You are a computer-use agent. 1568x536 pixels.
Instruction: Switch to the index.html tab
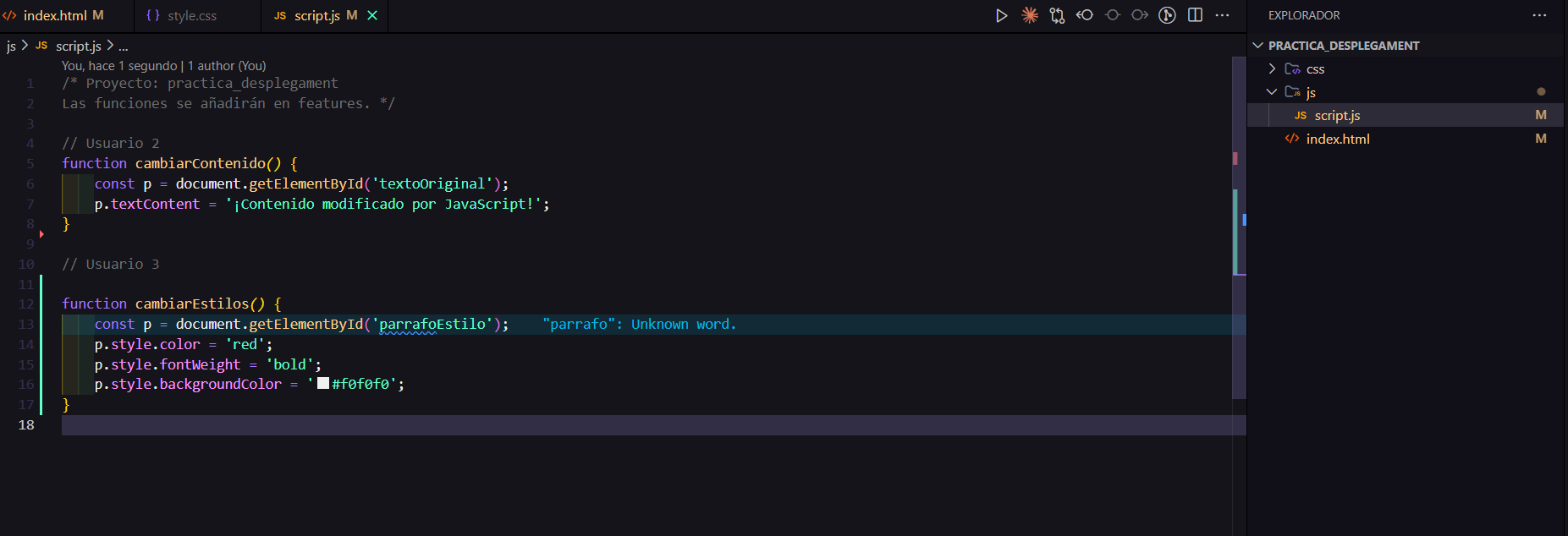click(x=55, y=15)
